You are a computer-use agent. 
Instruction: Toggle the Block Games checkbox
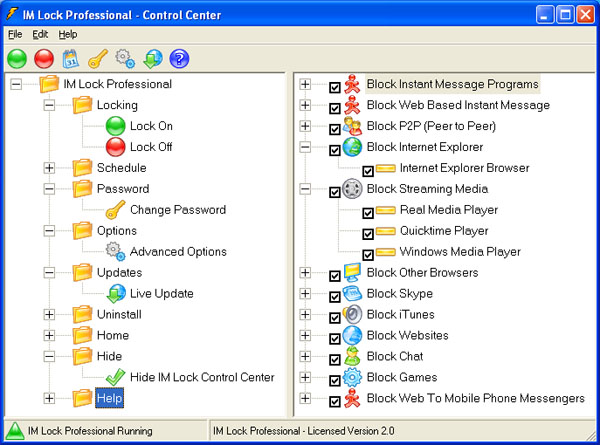[x=335, y=381]
